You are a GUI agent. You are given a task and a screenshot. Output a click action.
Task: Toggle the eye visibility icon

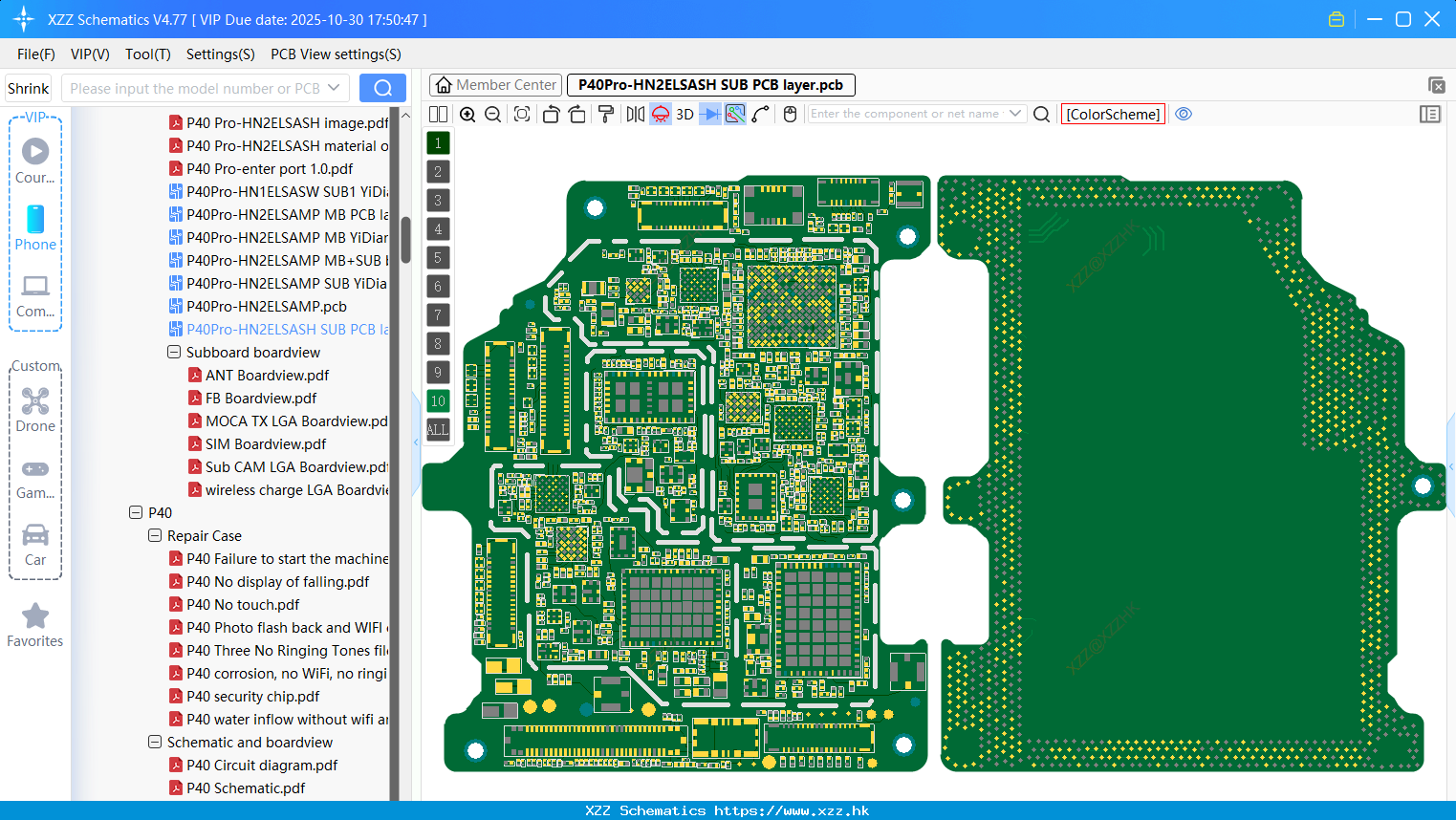1184,114
